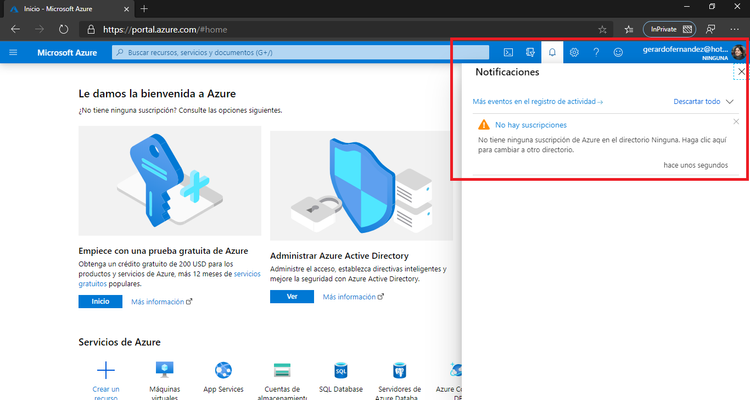Image resolution: width=750 pixels, height=400 pixels.
Task: Open Cloud Shell from the top bar
Action: point(508,52)
